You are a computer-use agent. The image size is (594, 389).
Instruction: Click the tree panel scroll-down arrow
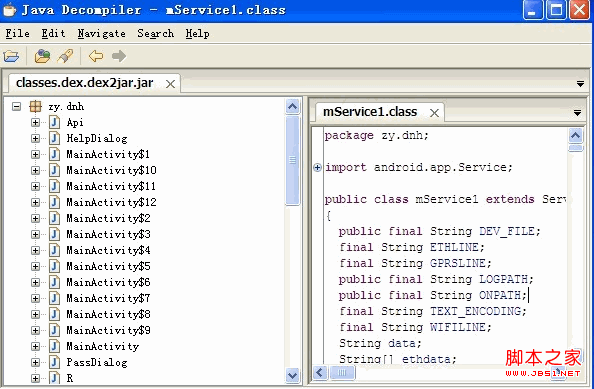coord(292,375)
